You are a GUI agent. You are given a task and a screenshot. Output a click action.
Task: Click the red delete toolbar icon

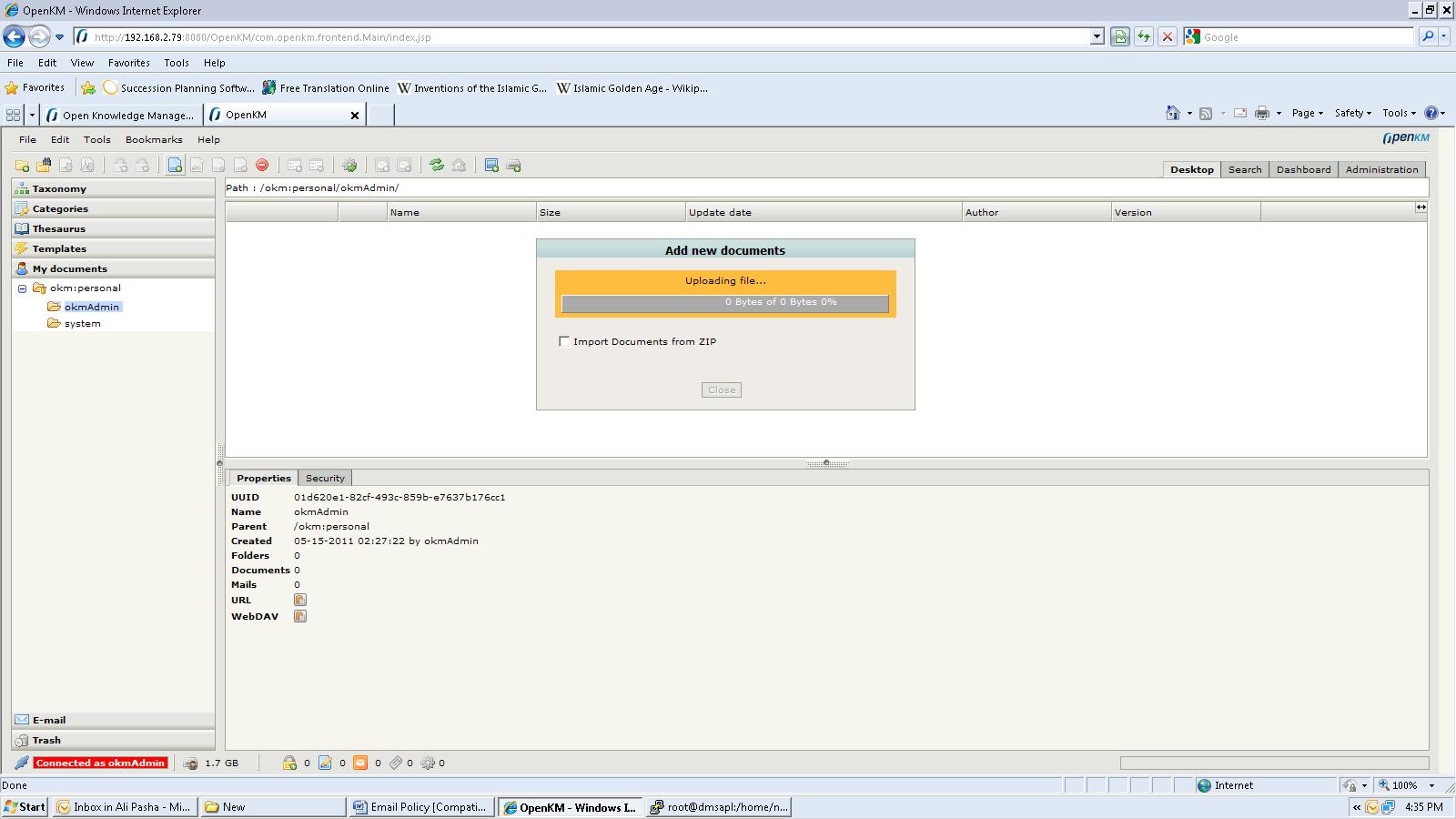tap(262, 166)
